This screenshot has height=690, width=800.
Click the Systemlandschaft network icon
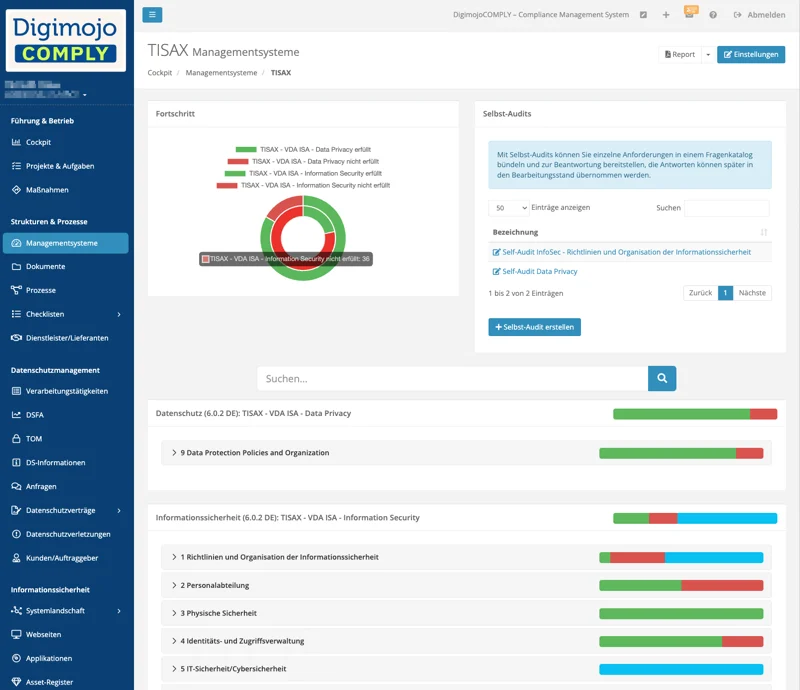click(16, 610)
